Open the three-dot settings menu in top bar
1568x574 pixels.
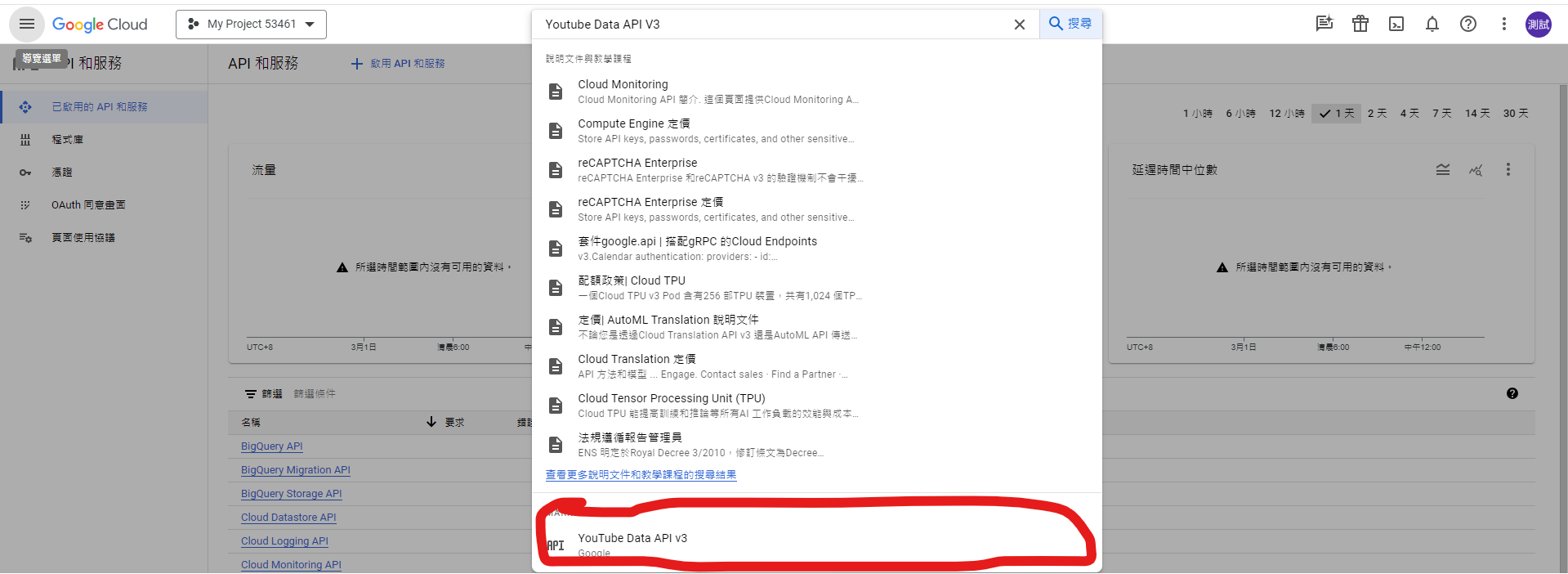1503,24
